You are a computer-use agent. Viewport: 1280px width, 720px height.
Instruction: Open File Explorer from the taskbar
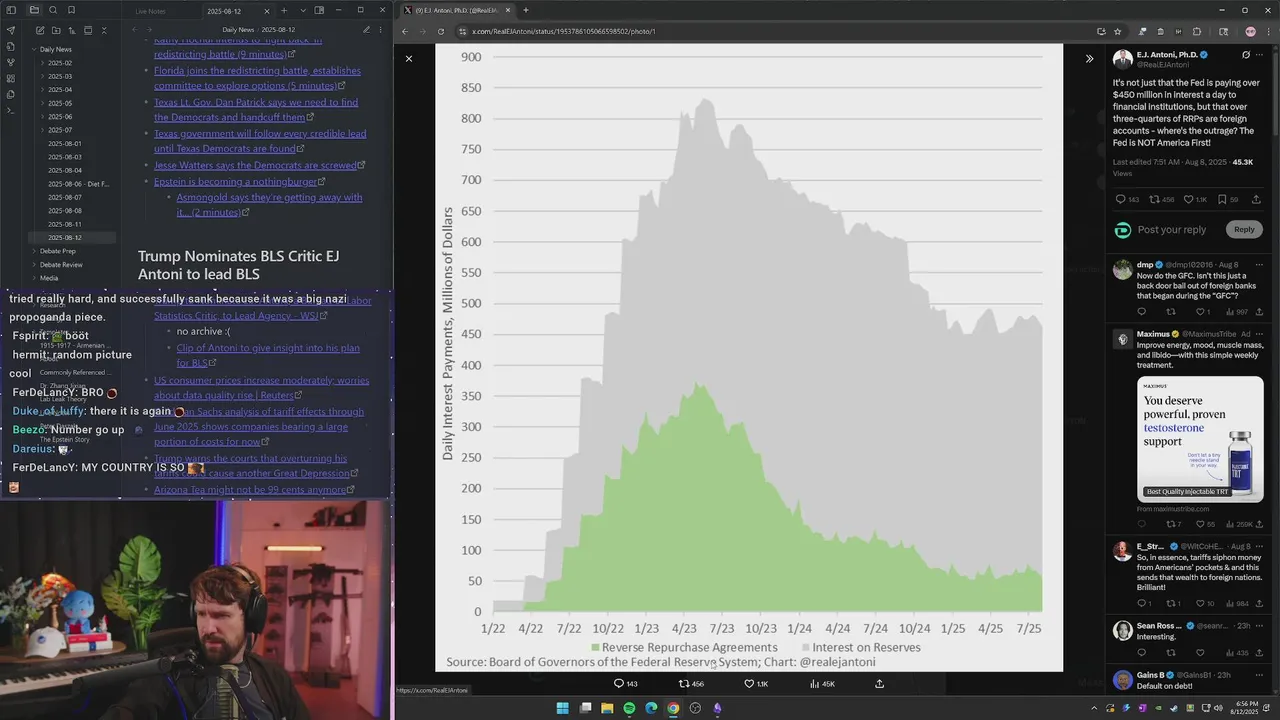(x=607, y=708)
